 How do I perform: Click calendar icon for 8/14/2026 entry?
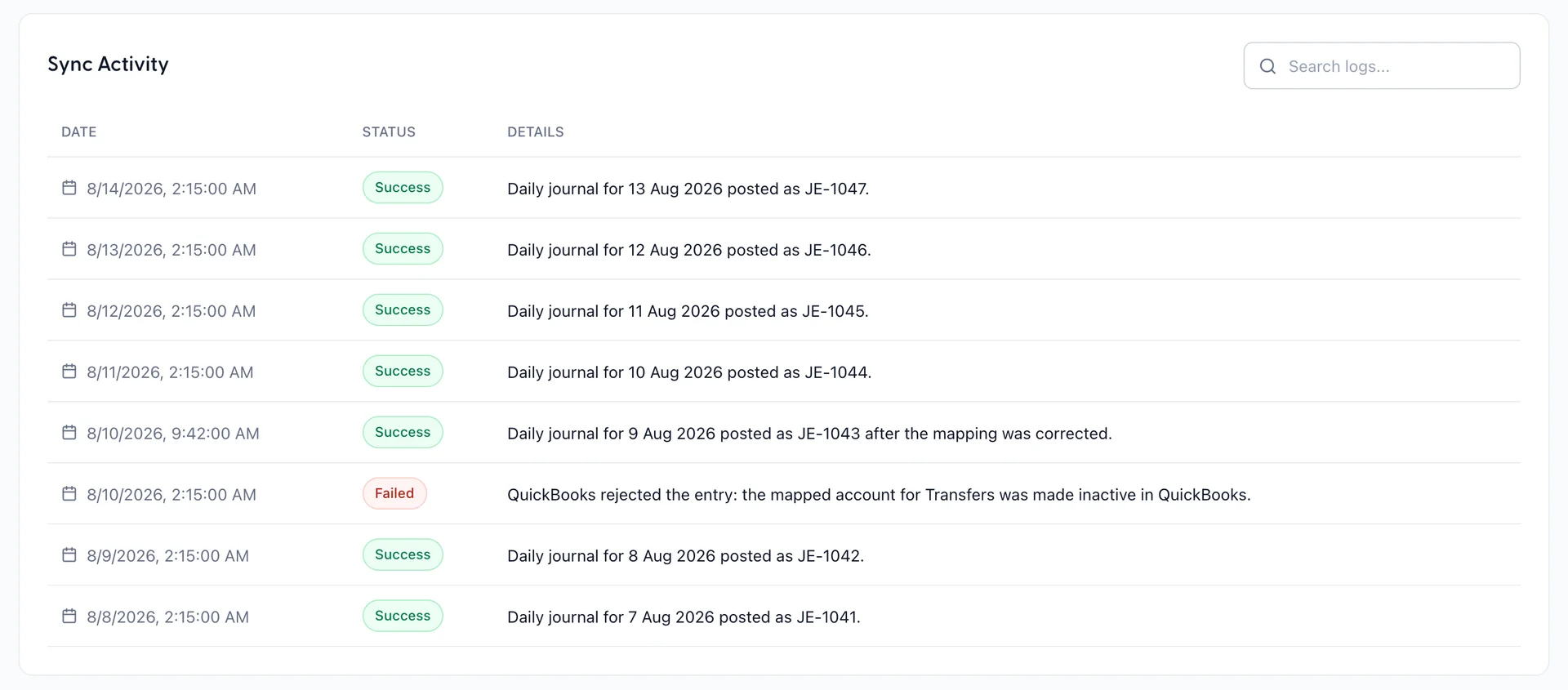click(69, 188)
